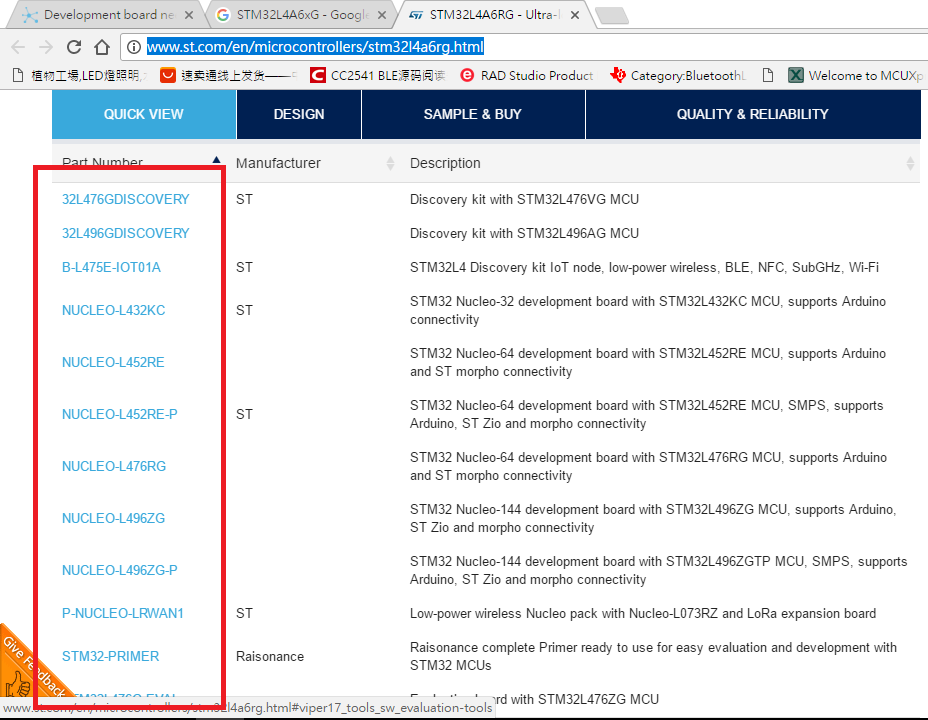Screen dimensions: 928x720
Task: Open the QUALITY & RELIABILITY tab
Action: [753, 114]
